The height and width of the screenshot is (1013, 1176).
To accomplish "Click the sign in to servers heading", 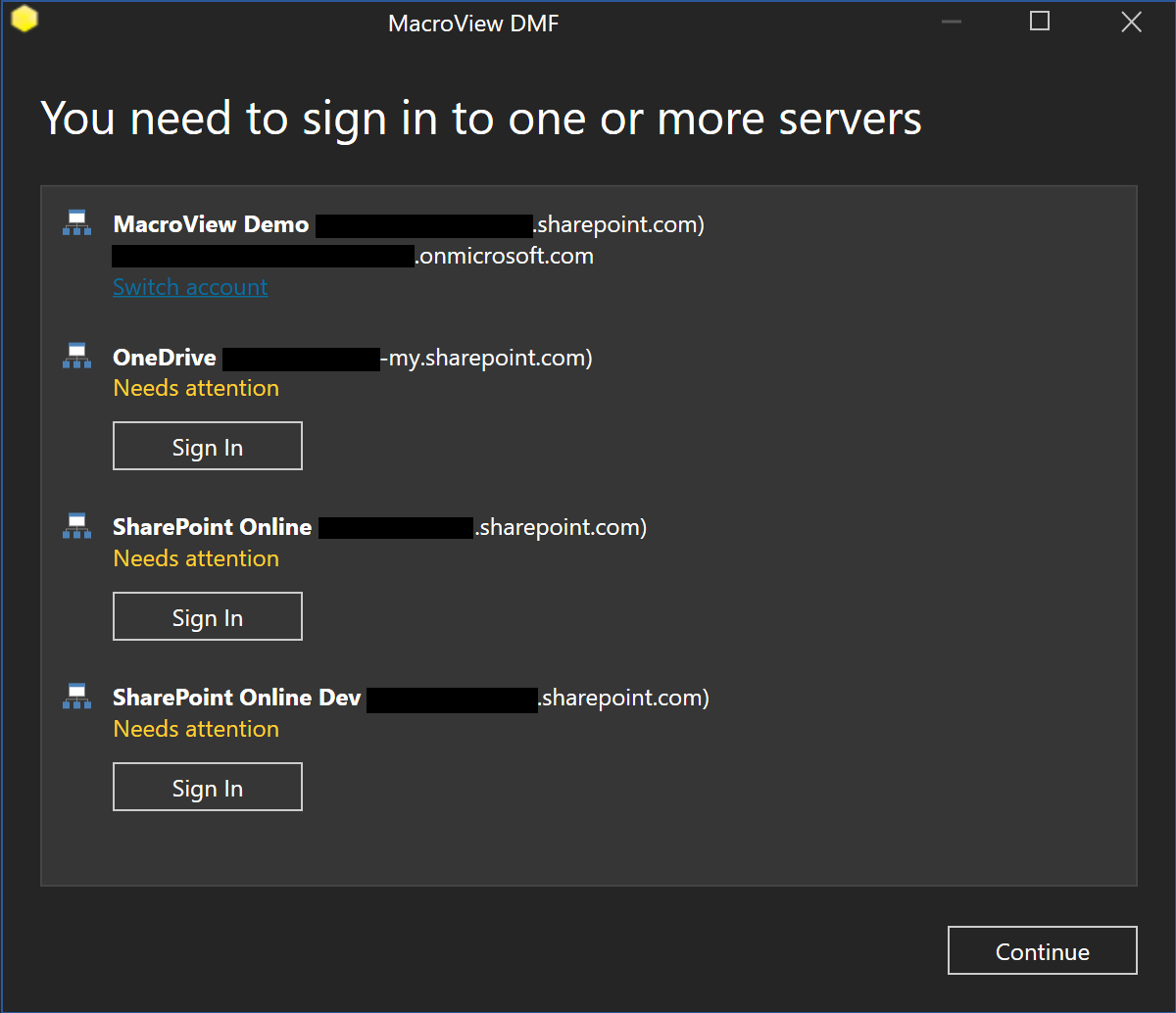I will coord(481,119).
